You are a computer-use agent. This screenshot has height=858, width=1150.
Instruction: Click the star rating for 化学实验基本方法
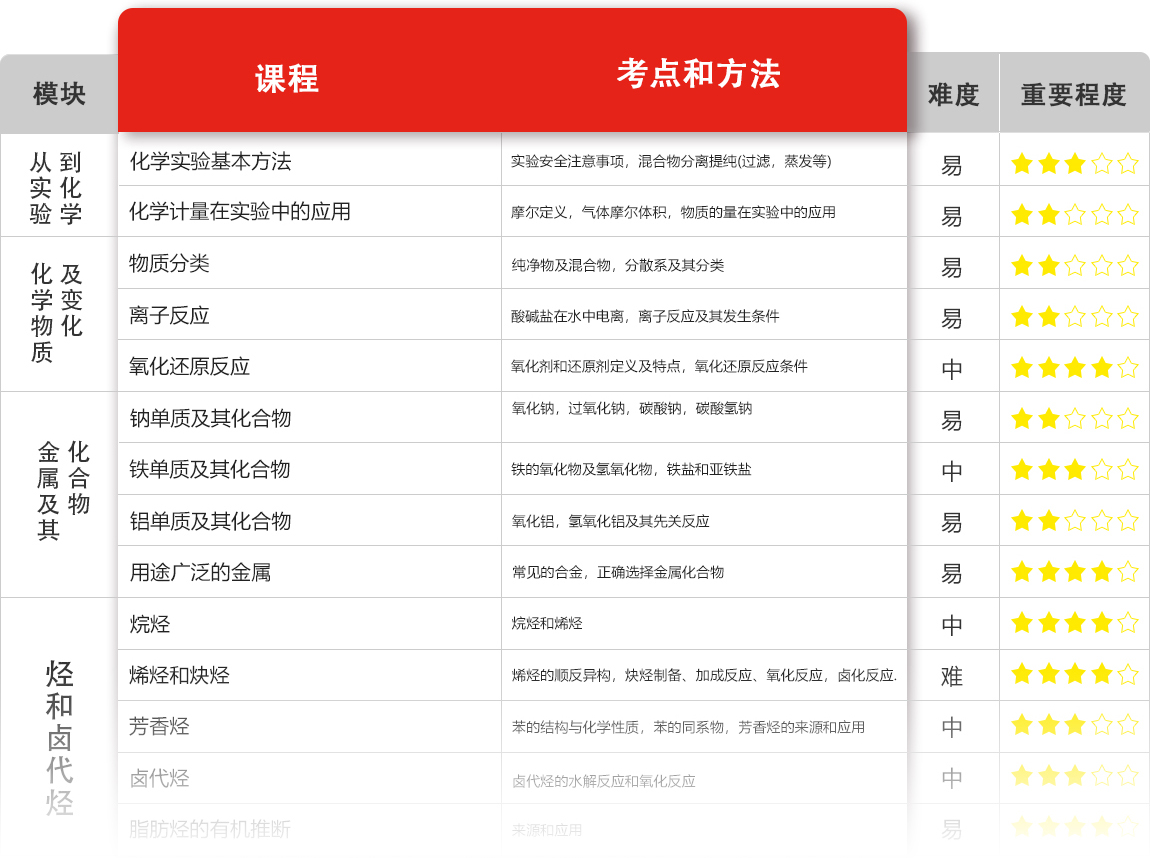click(x=1074, y=163)
